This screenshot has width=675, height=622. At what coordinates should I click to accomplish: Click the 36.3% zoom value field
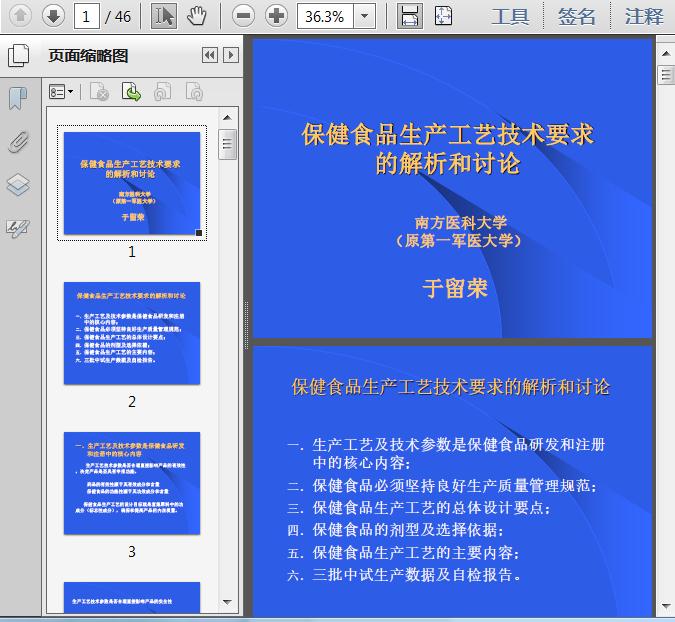pyautogui.click(x=325, y=16)
